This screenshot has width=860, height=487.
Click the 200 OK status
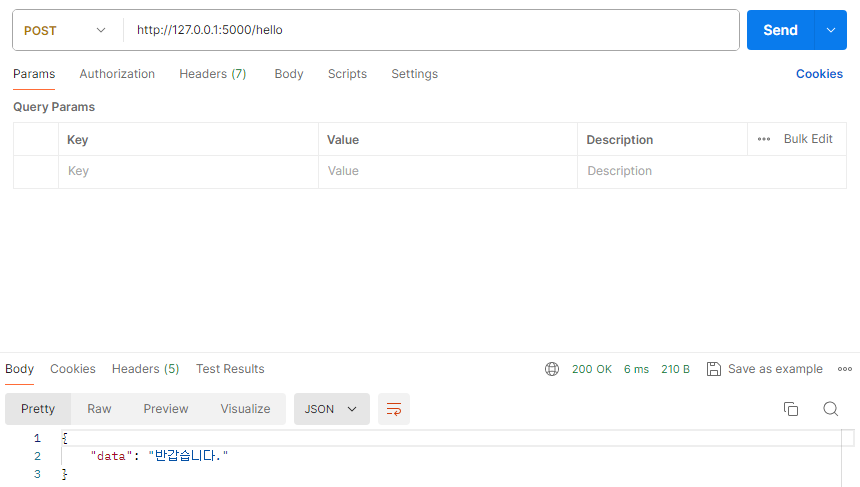(x=592, y=370)
